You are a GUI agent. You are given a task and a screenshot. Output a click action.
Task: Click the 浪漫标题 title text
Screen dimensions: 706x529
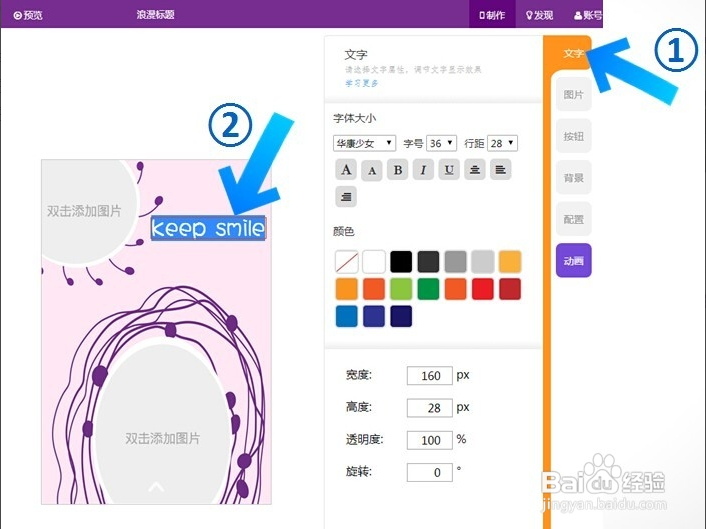pos(155,14)
